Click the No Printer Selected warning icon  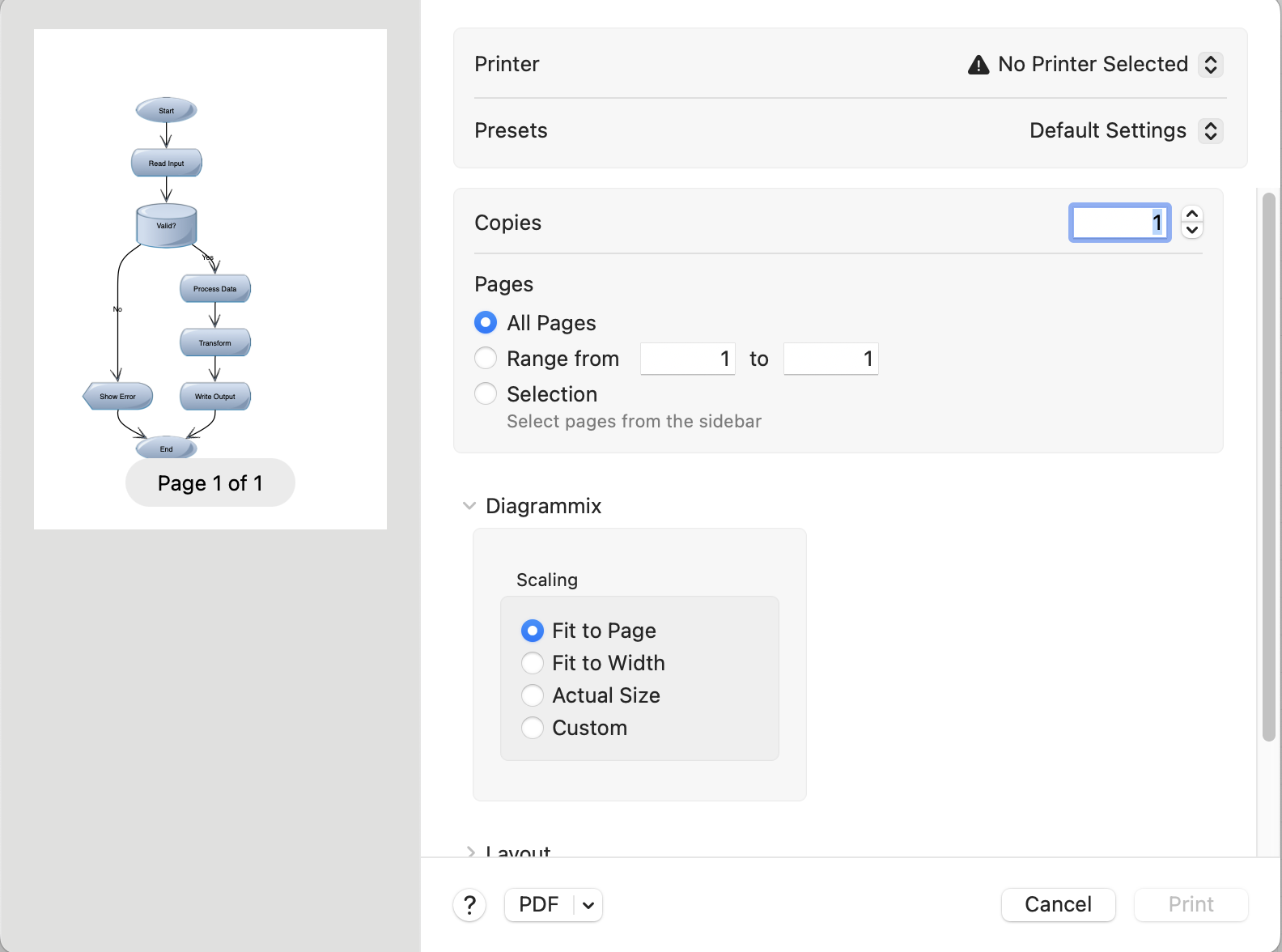pos(978,65)
